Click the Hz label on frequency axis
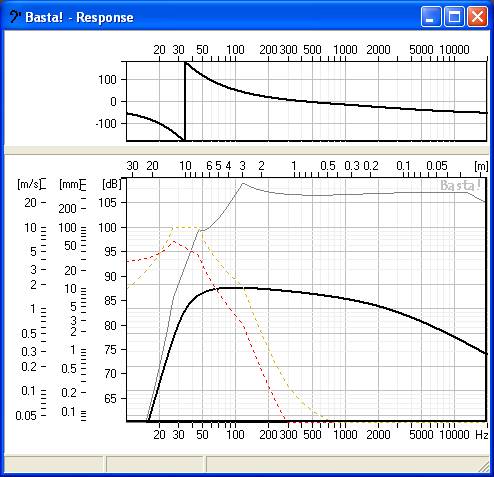 point(482,435)
